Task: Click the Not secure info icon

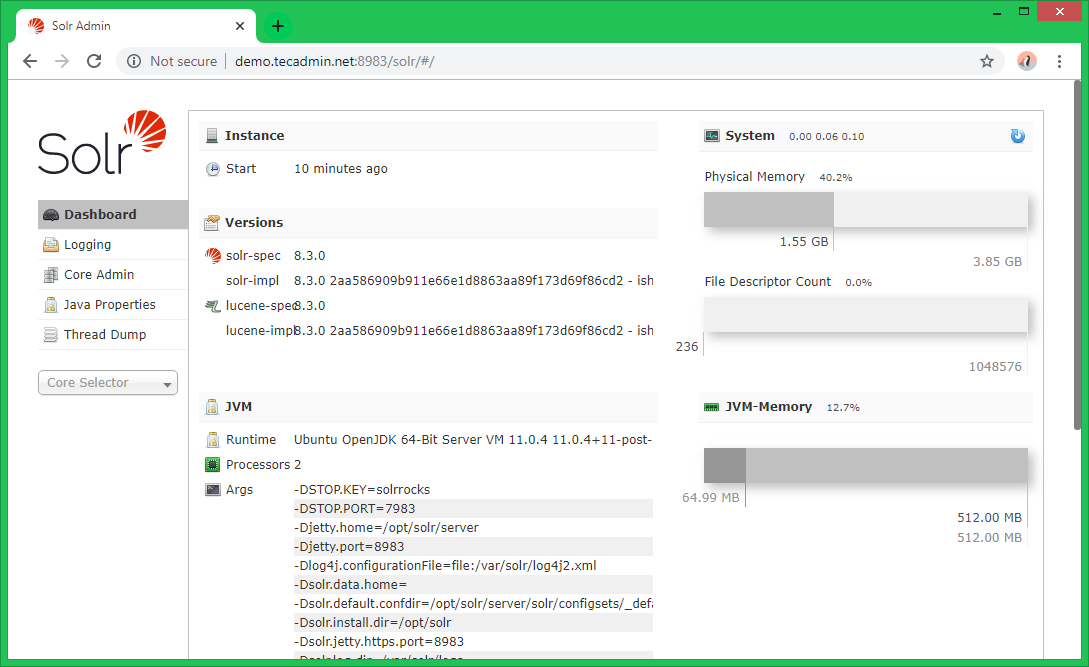Action: [134, 61]
